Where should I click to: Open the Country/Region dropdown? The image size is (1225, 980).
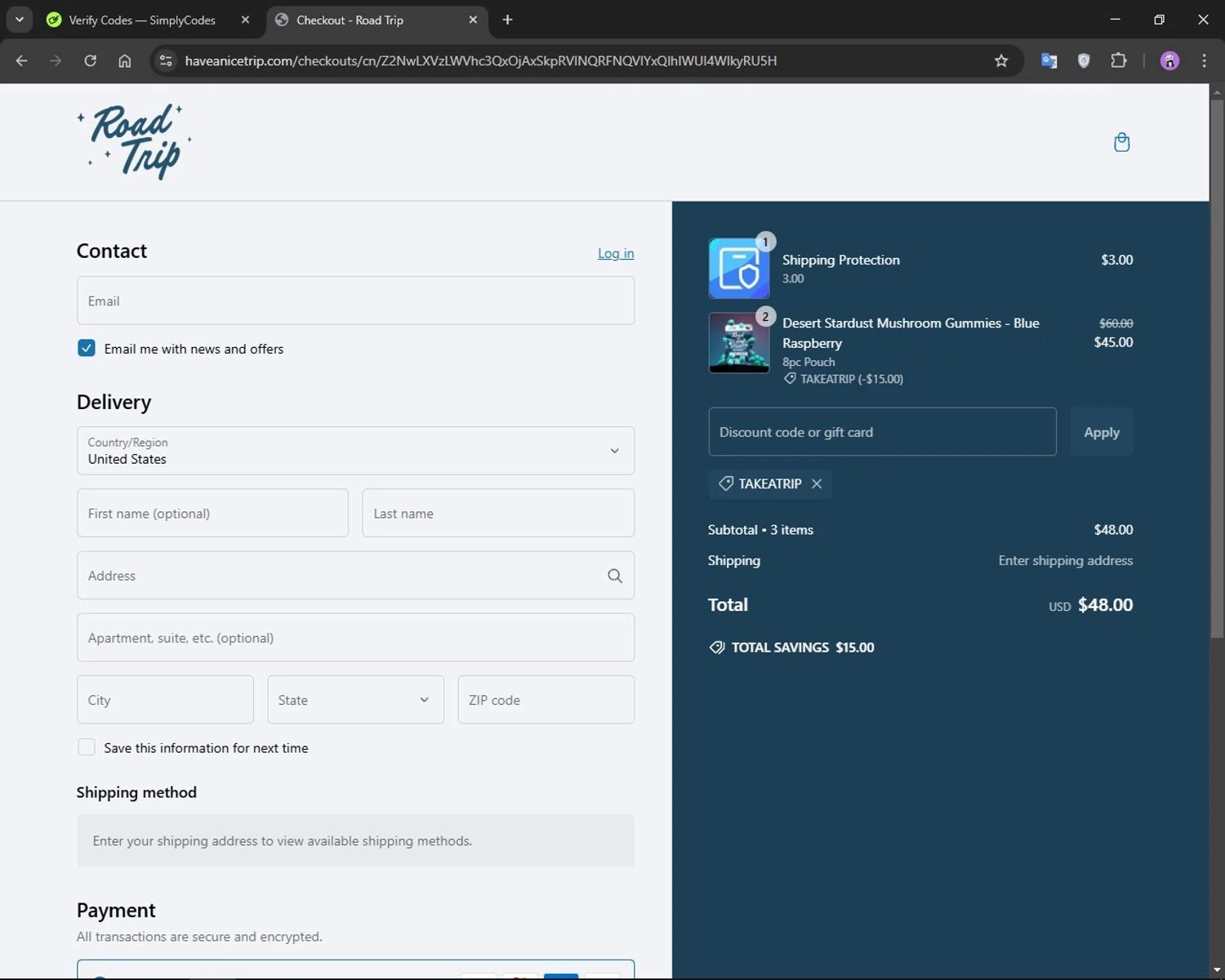tap(355, 451)
